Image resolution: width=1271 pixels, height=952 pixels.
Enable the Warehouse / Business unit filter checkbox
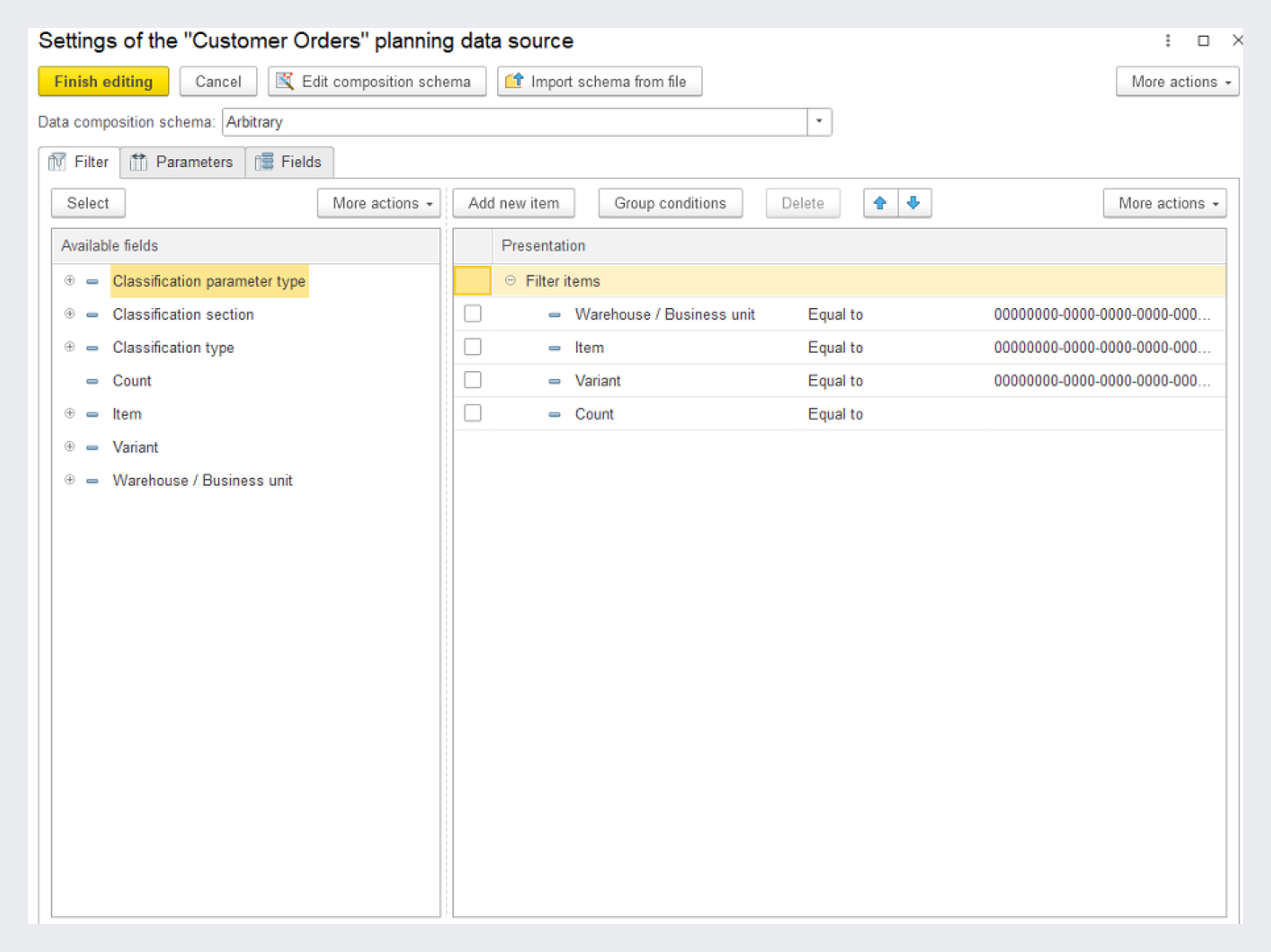click(473, 314)
